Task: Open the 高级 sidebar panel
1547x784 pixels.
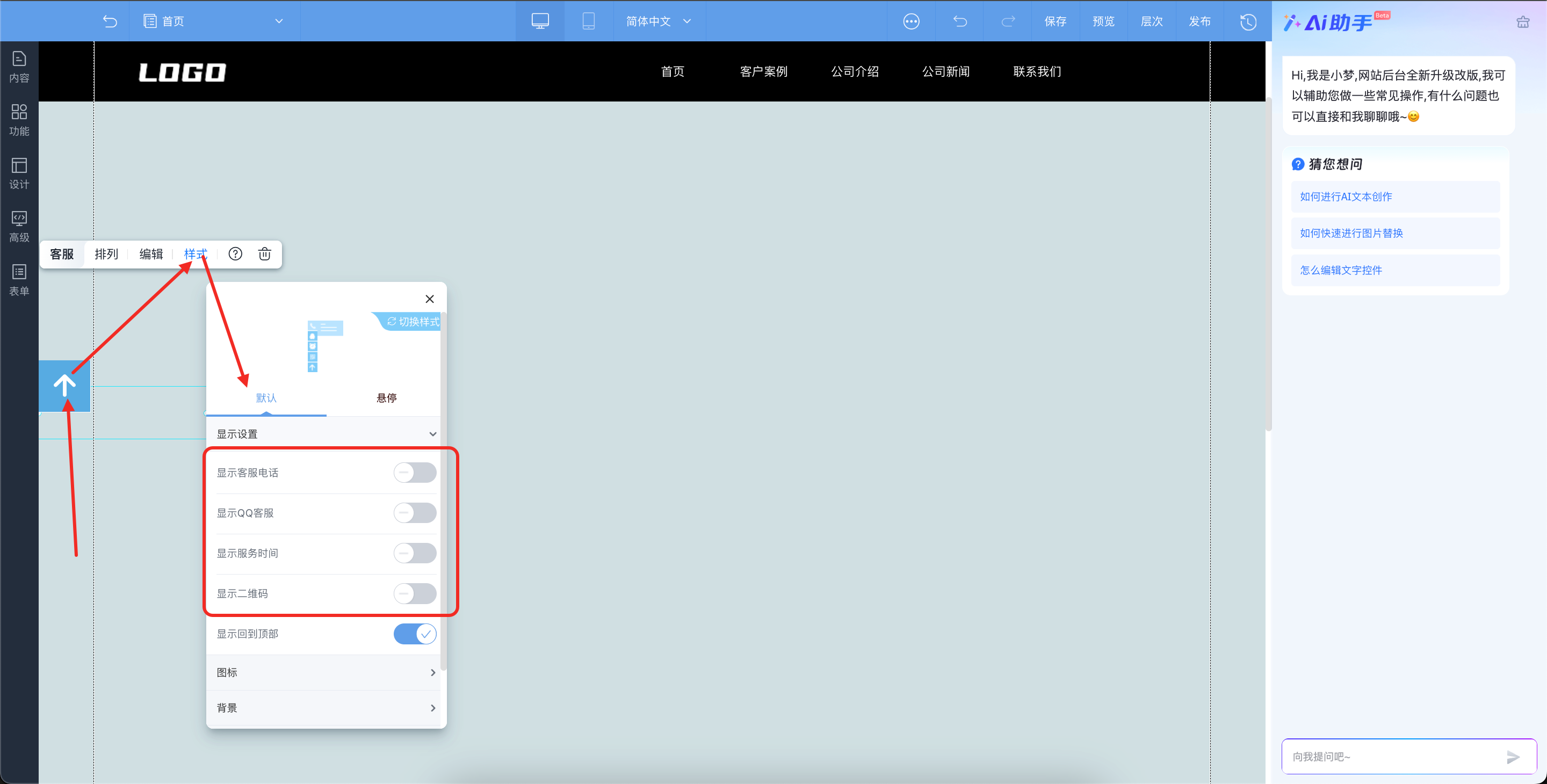Action: tap(19, 226)
